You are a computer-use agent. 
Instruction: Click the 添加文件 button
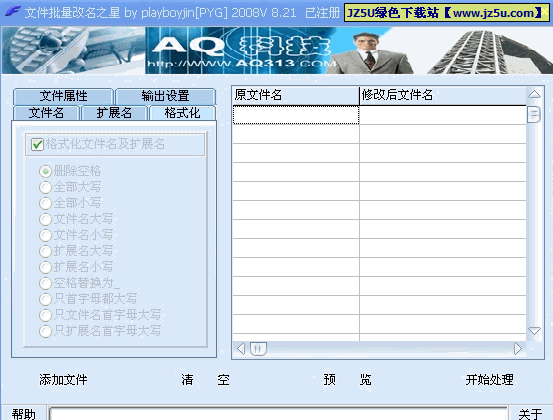coord(63,380)
